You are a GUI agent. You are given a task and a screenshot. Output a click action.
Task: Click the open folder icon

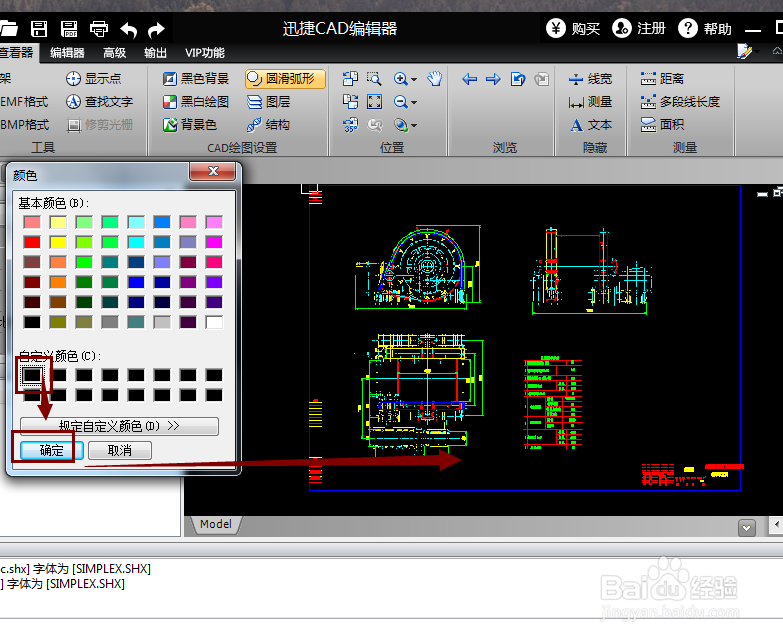tap(8, 29)
